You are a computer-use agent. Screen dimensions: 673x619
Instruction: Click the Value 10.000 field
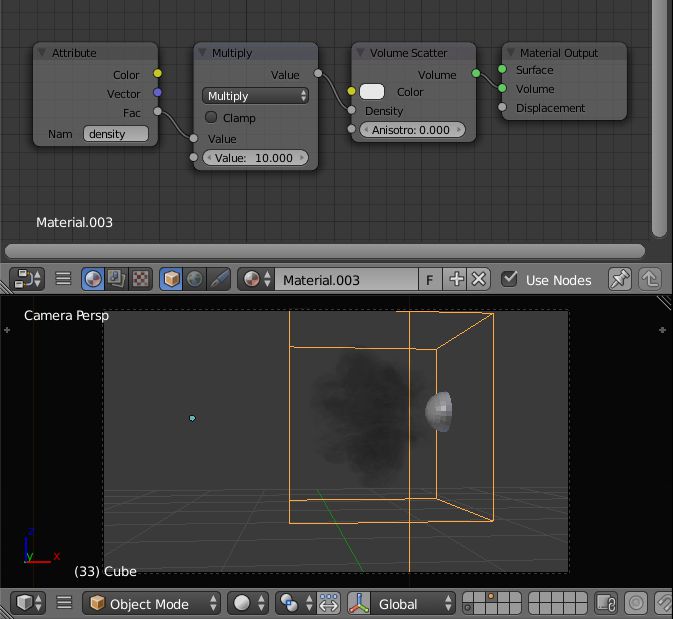point(255,158)
